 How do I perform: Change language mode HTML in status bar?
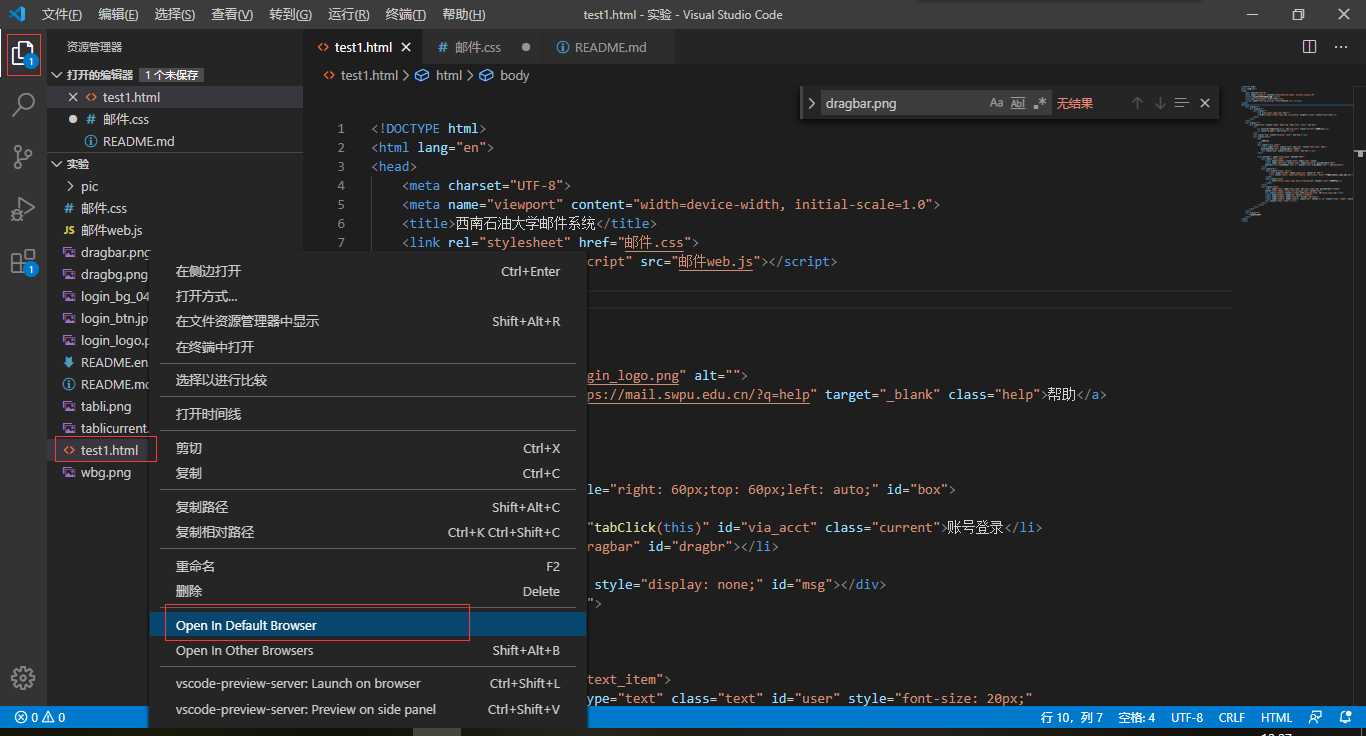click(1276, 717)
